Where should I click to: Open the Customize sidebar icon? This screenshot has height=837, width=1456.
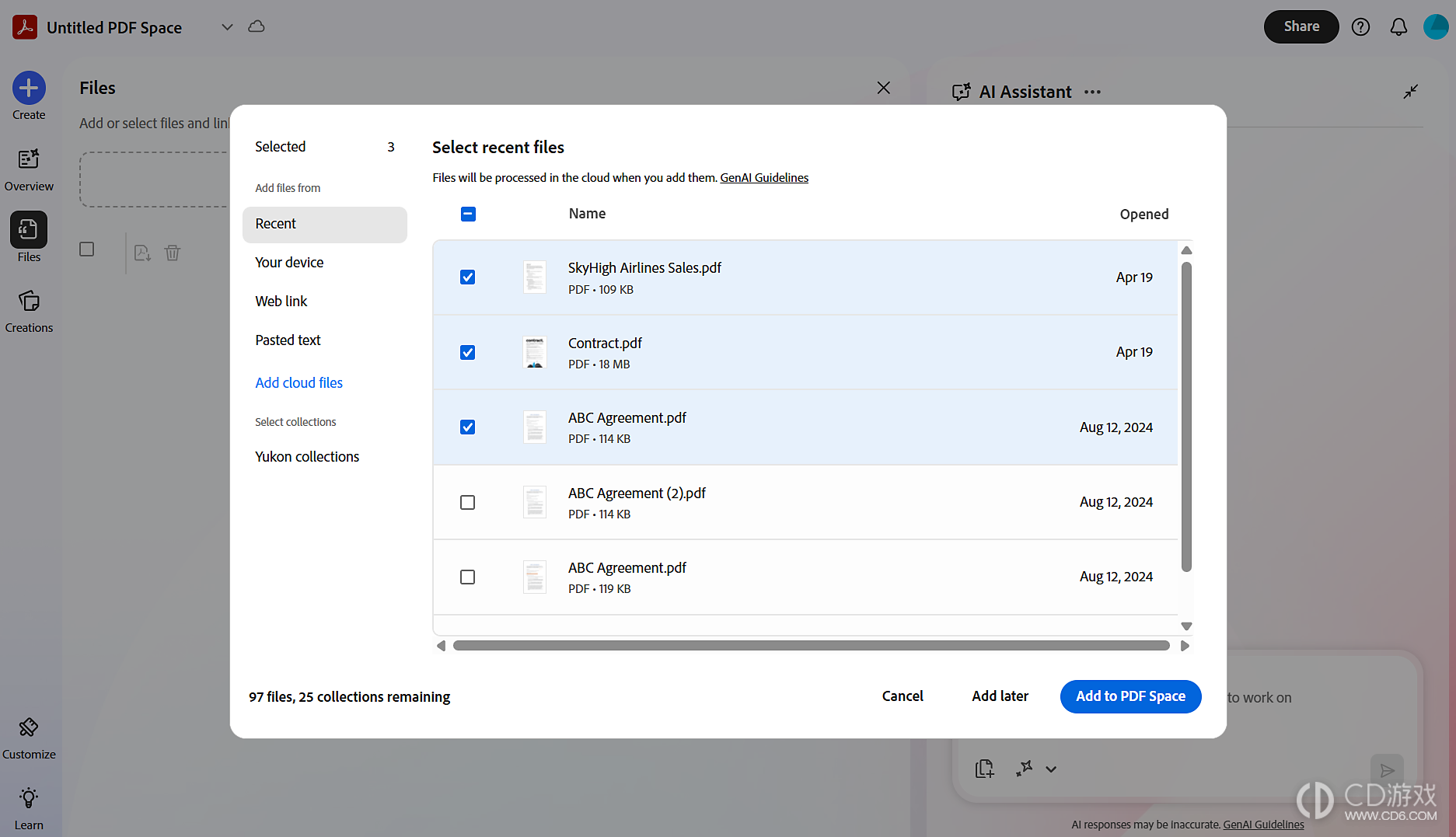click(x=29, y=727)
